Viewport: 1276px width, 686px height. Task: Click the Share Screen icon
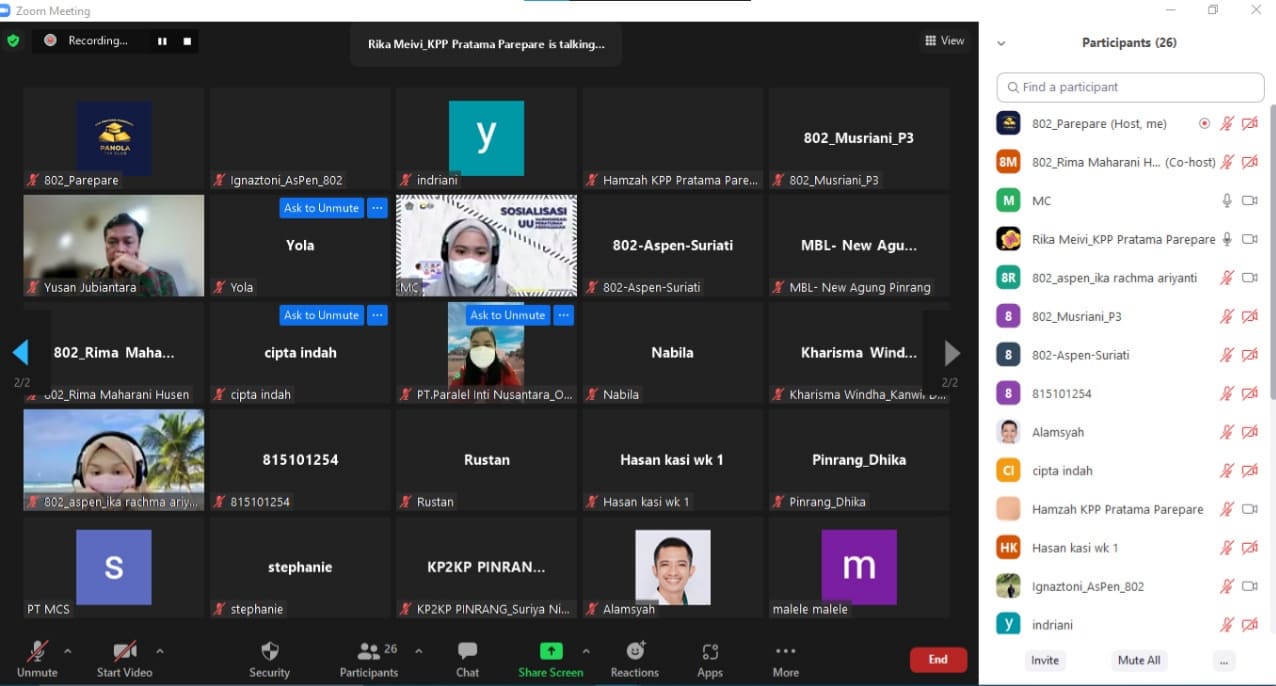pos(550,652)
